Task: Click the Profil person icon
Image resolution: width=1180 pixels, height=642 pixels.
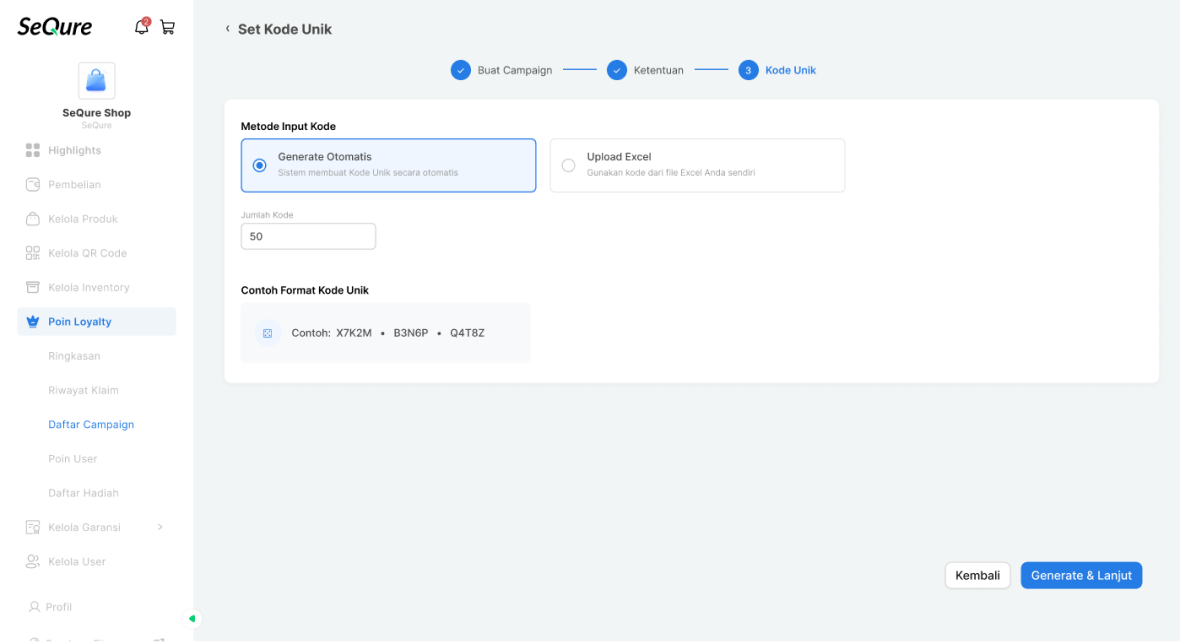Action: click(34, 607)
